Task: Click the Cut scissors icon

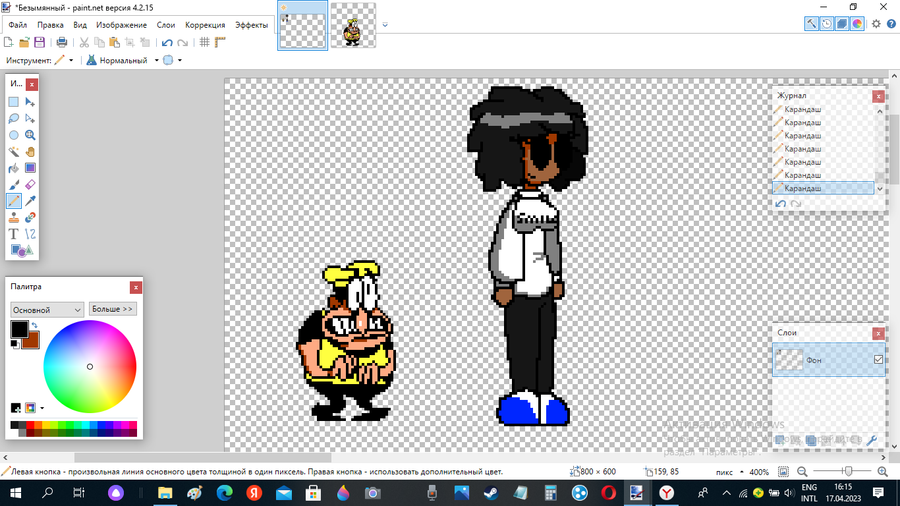Action: 84,42
